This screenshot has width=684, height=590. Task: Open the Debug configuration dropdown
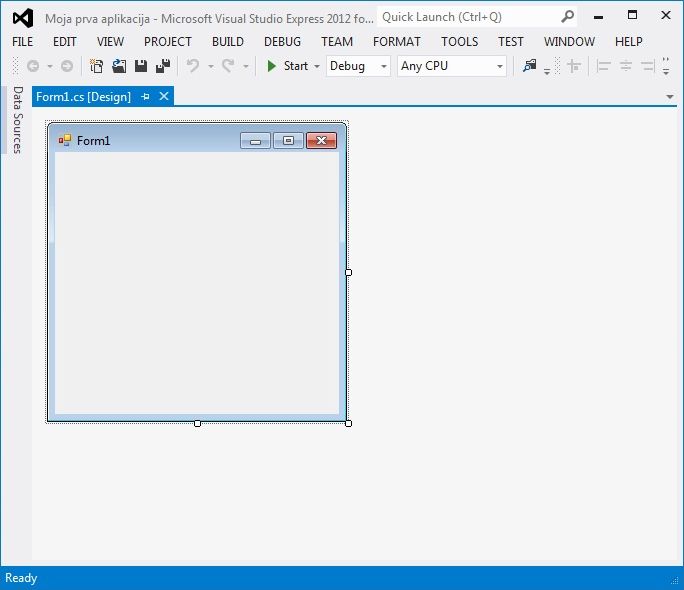coord(358,66)
